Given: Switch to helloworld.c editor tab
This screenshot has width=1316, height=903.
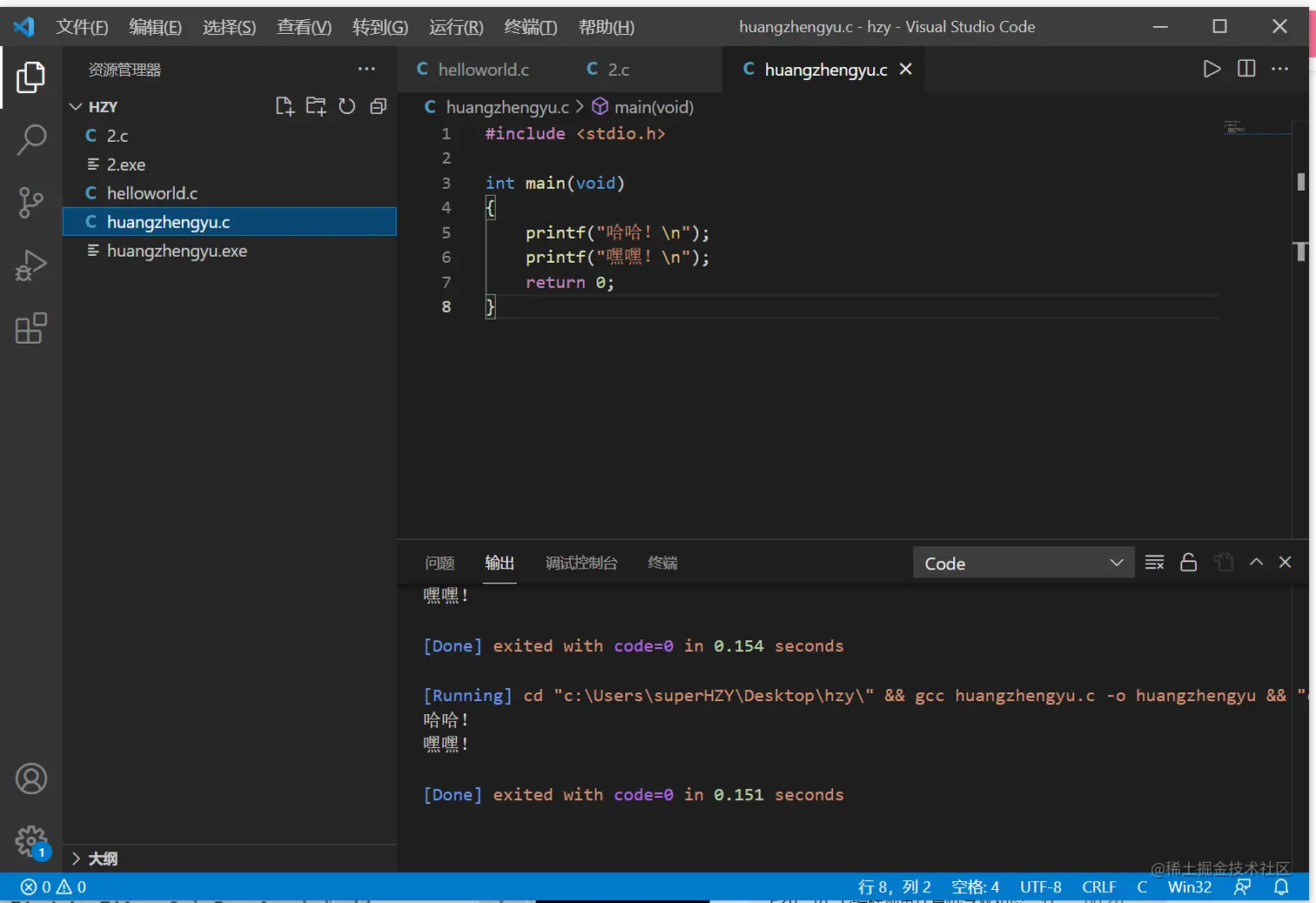Looking at the screenshot, I should click(480, 69).
